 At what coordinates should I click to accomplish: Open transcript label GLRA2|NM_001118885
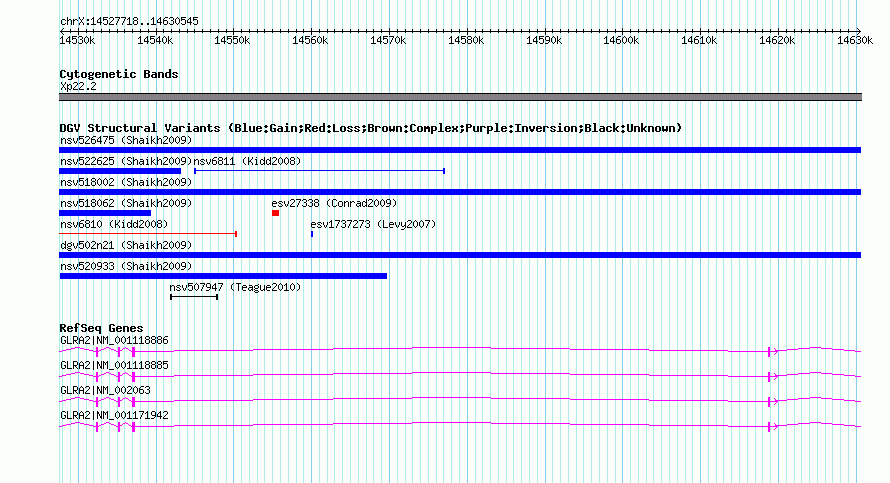(x=114, y=366)
